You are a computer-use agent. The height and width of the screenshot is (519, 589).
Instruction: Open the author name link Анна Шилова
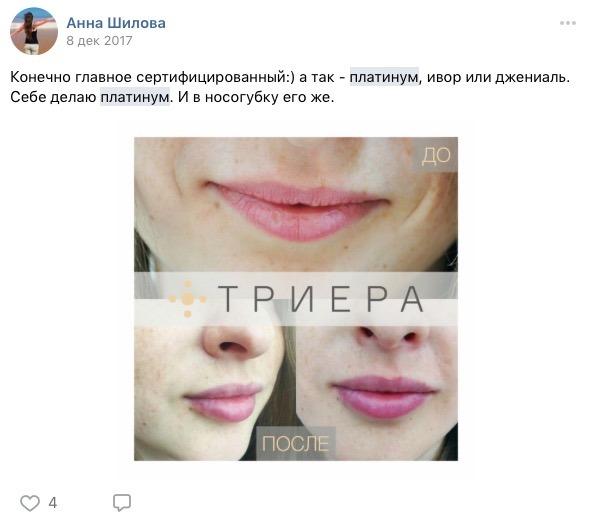click(x=116, y=23)
